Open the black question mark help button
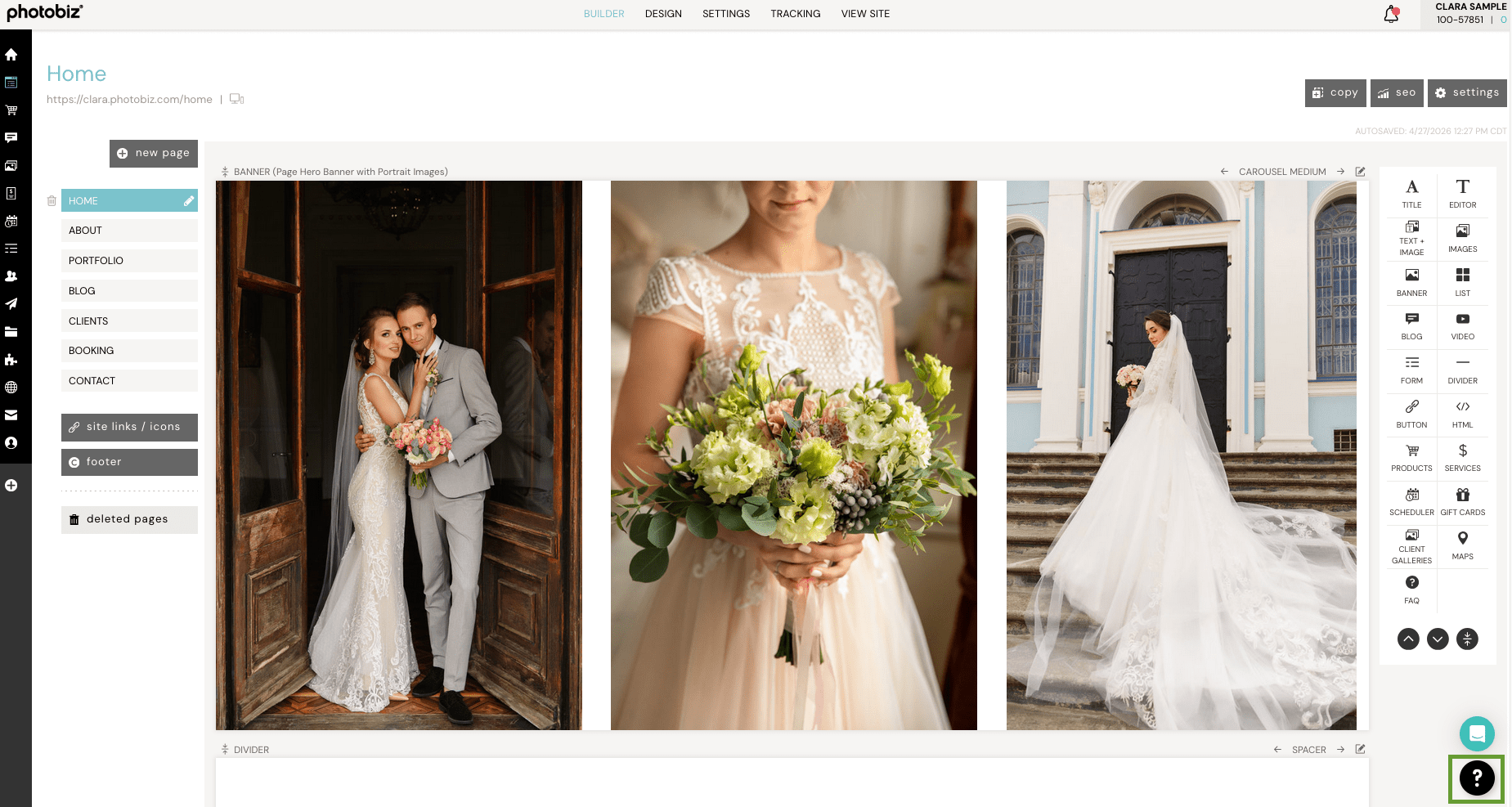Image resolution: width=1512 pixels, height=807 pixels. click(1477, 778)
